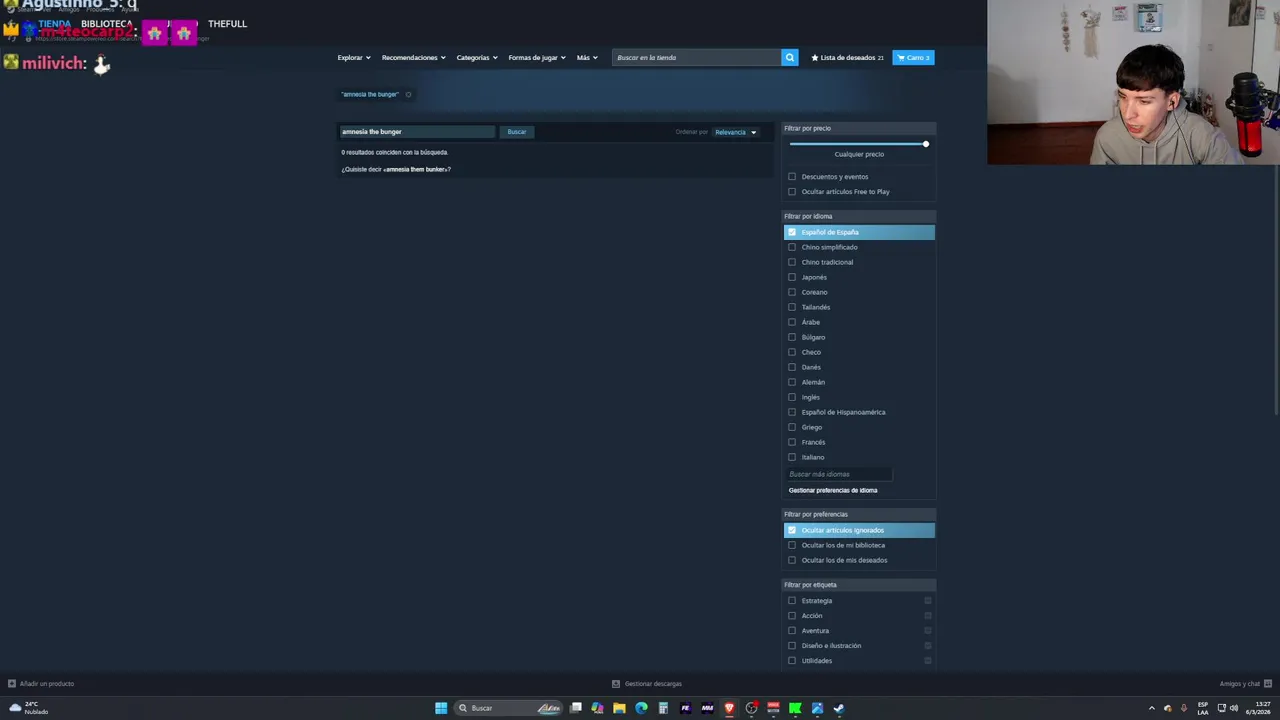Exclude the Estrategia tag using its side icon
Image resolution: width=1280 pixels, height=720 pixels.
click(928, 601)
